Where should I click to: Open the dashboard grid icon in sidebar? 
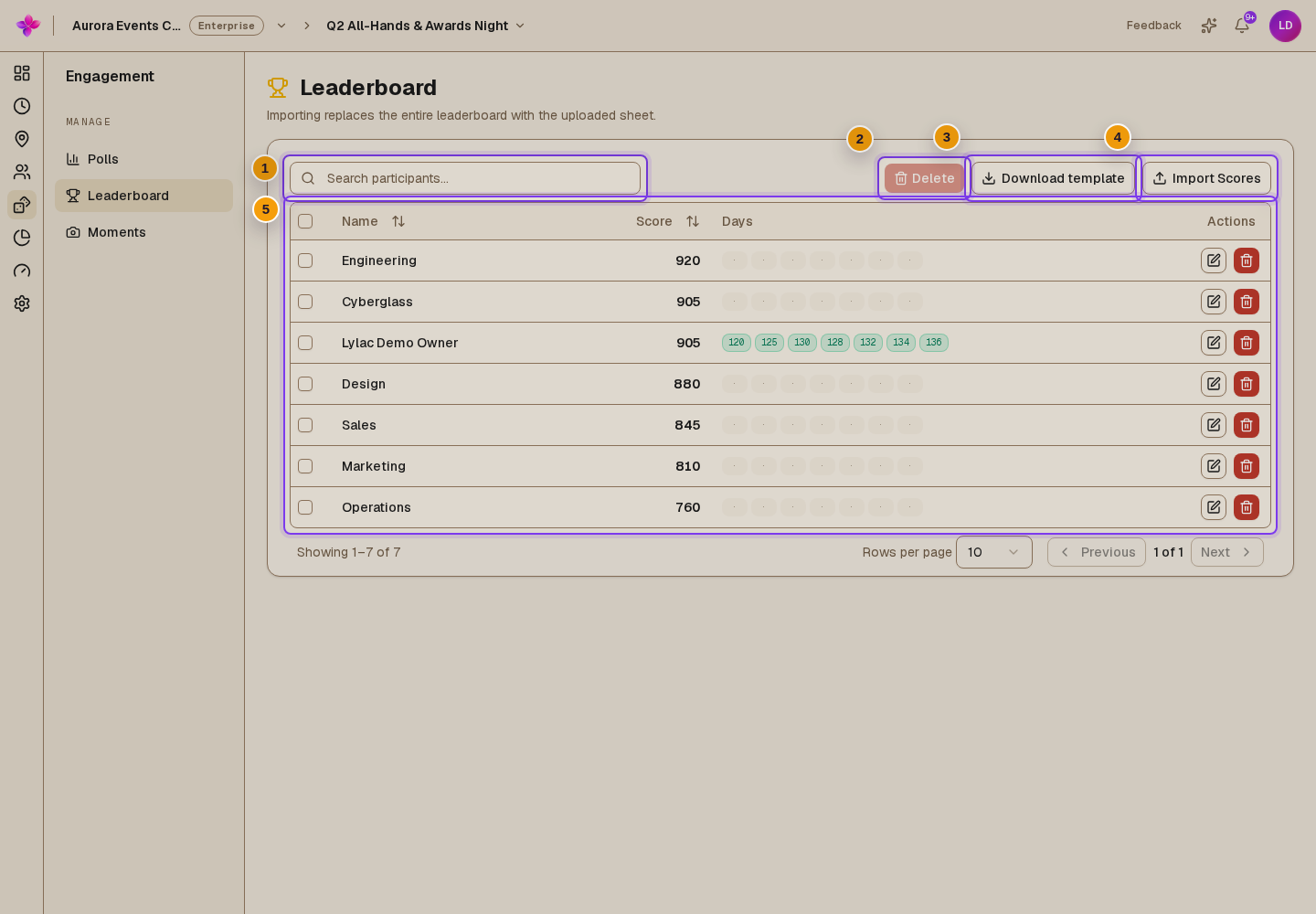click(22, 73)
